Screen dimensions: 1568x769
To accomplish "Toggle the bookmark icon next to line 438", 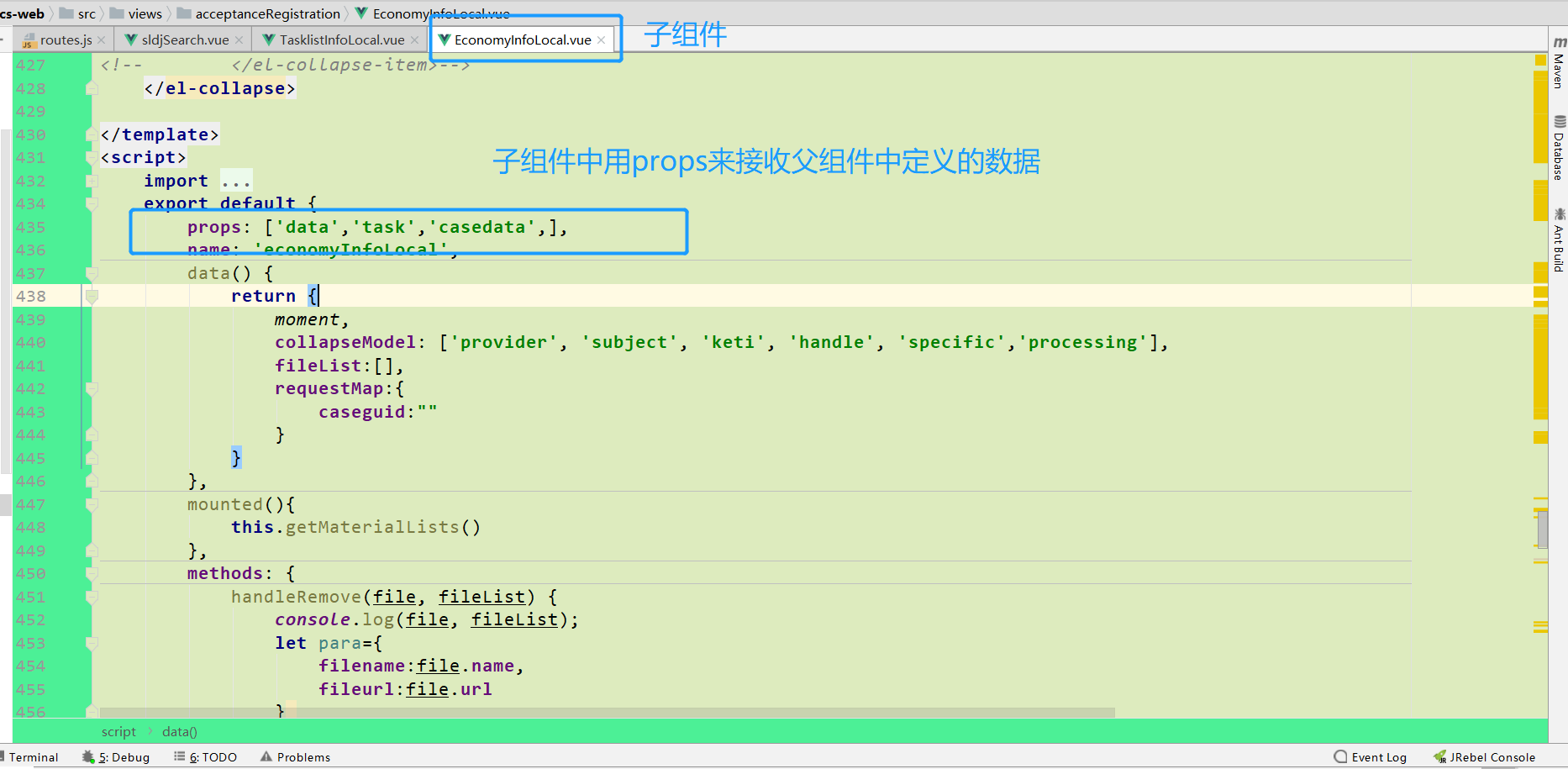I will (x=91, y=296).
